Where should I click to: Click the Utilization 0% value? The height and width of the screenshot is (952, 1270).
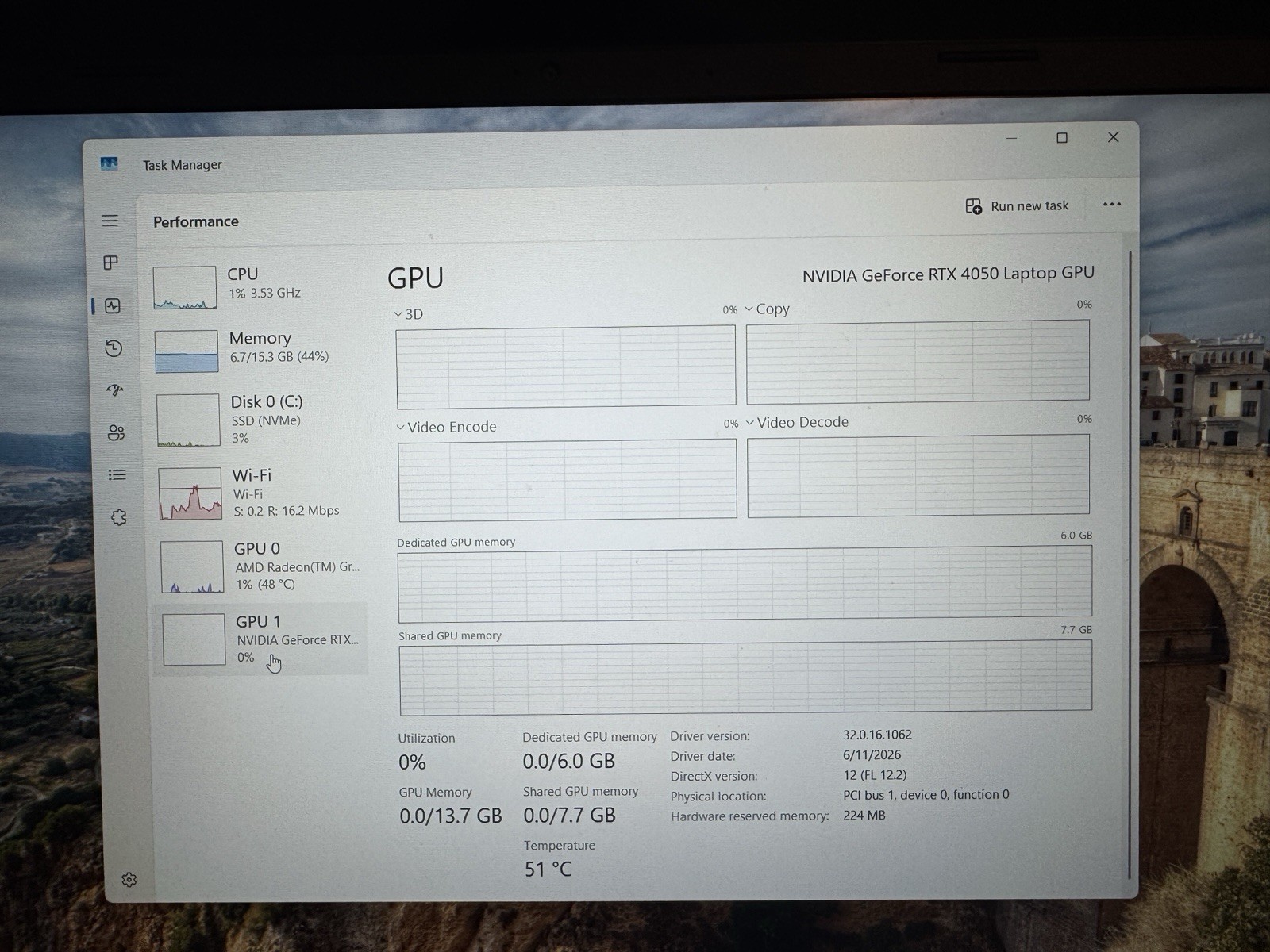click(412, 762)
